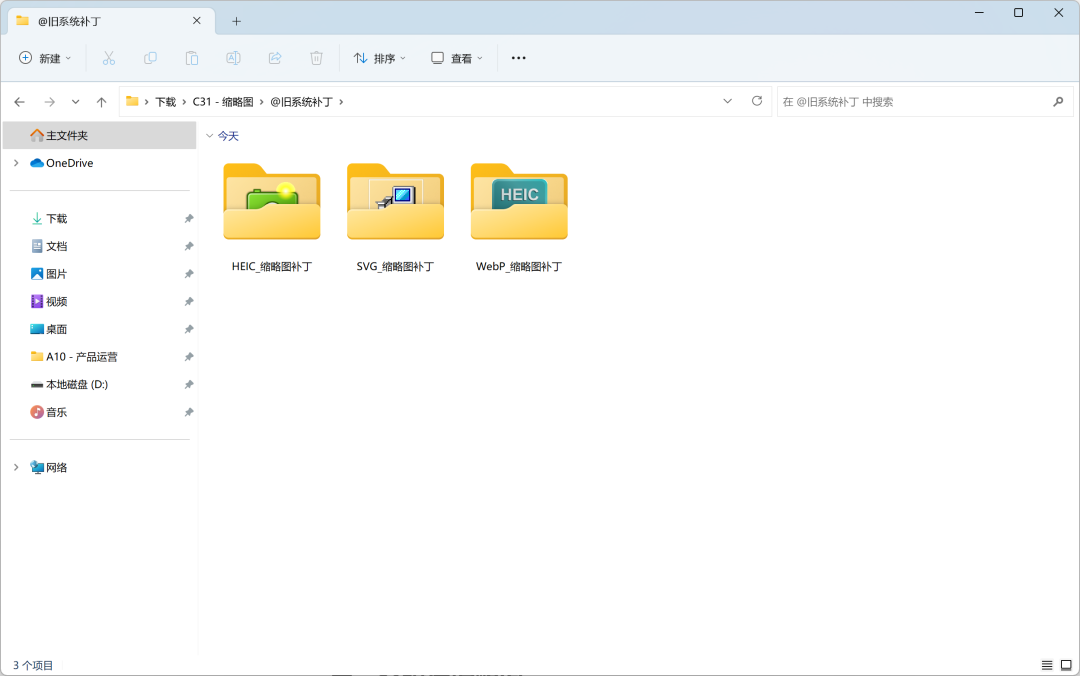Click the 3 个项目 status text

33,665
